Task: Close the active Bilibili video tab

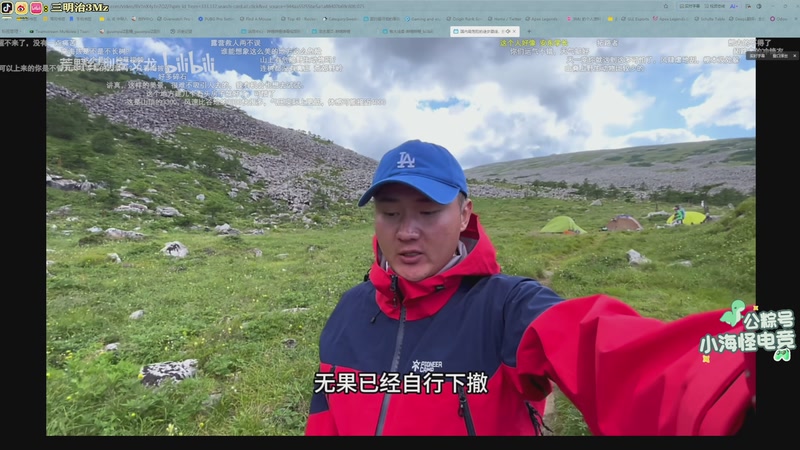Action: (x=514, y=31)
